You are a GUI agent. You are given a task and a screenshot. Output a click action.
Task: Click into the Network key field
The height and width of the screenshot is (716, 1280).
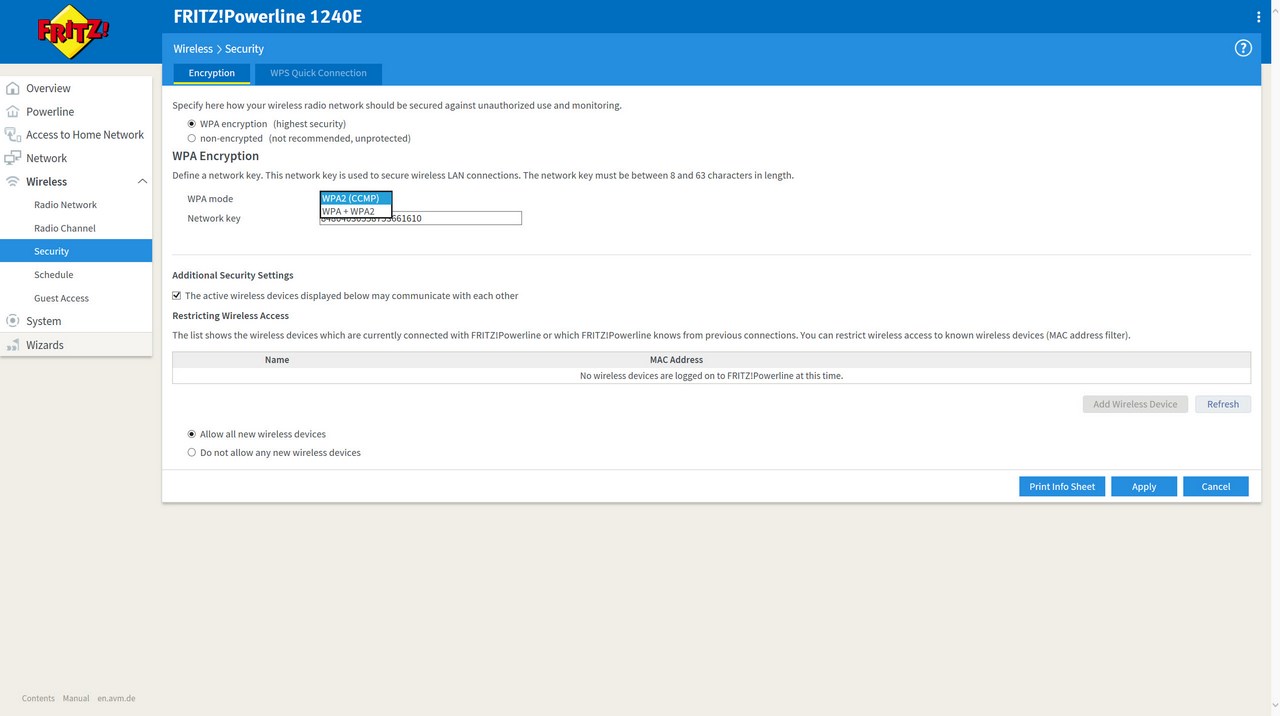tap(420, 218)
